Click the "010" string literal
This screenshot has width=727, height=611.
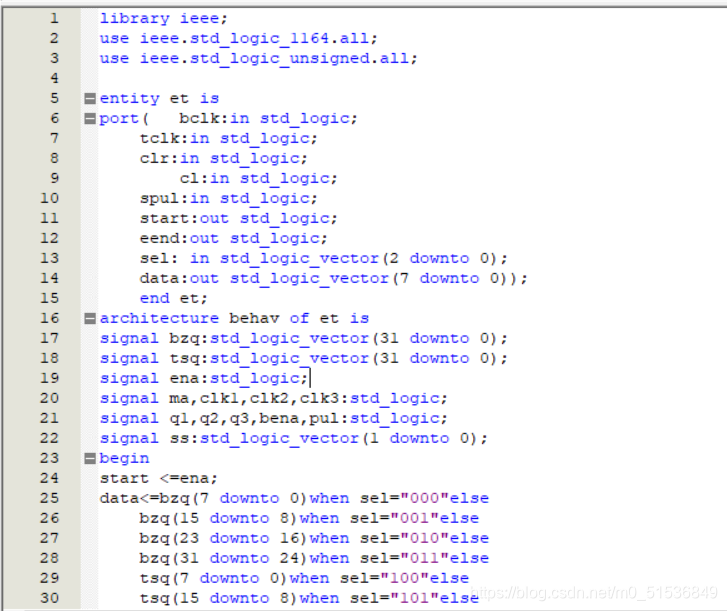[x=425, y=538]
